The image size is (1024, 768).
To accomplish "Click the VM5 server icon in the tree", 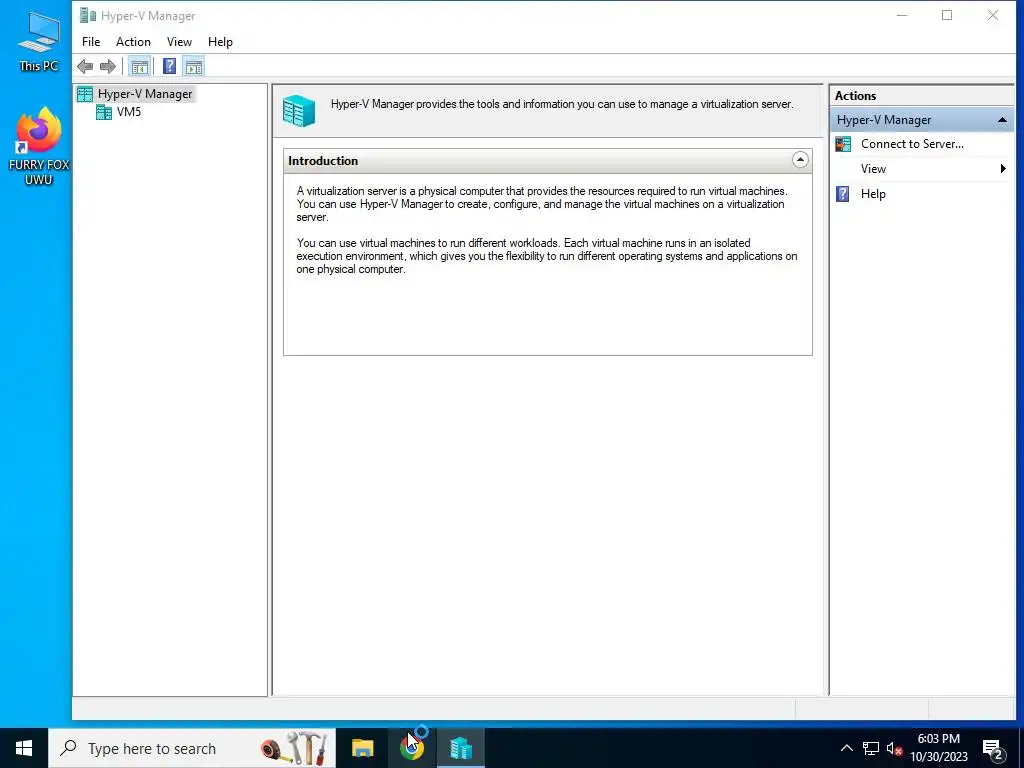I will click(104, 112).
